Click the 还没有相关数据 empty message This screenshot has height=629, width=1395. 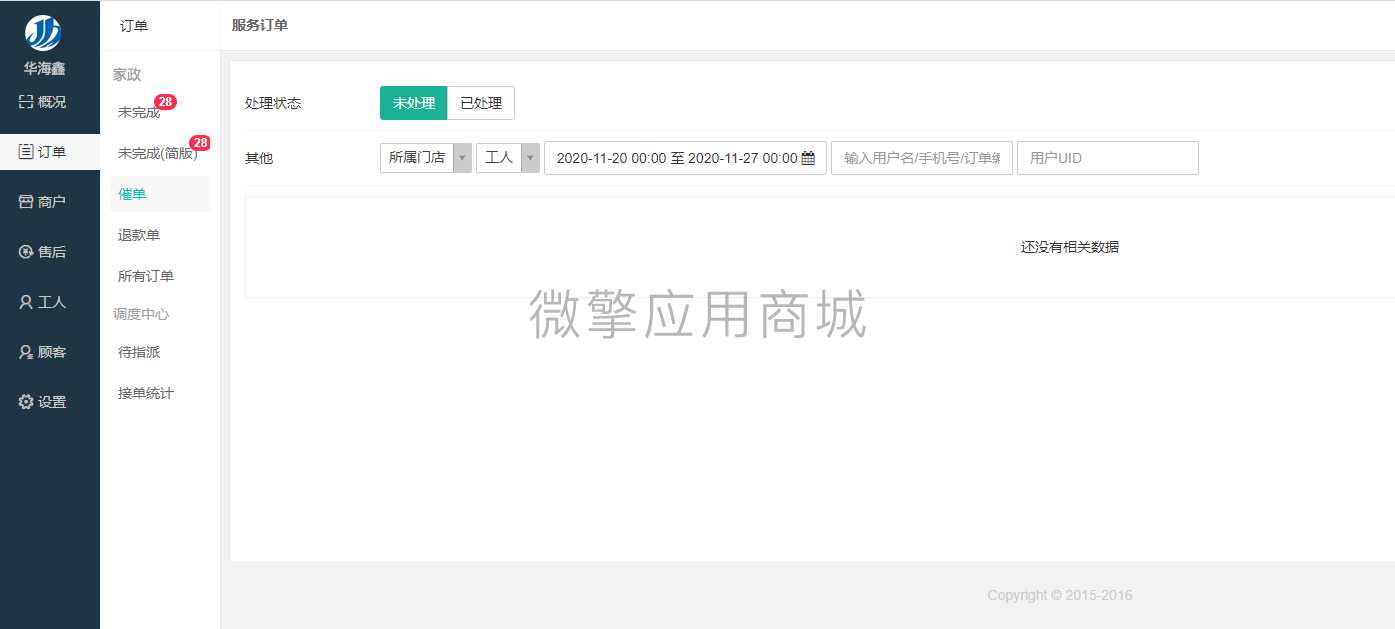pyautogui.click(x=1070, y=247)
